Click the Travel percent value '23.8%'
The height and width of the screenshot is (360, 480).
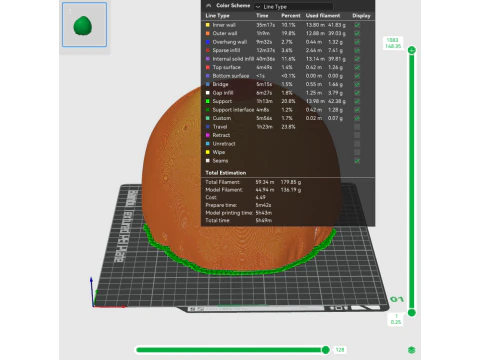tap(288, 127)
